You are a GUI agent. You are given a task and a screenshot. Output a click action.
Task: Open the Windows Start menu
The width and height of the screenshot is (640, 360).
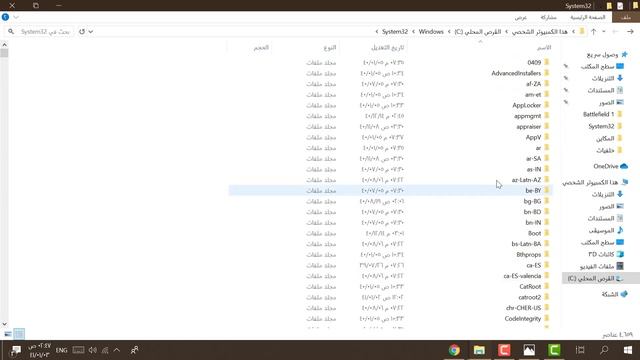628,350
